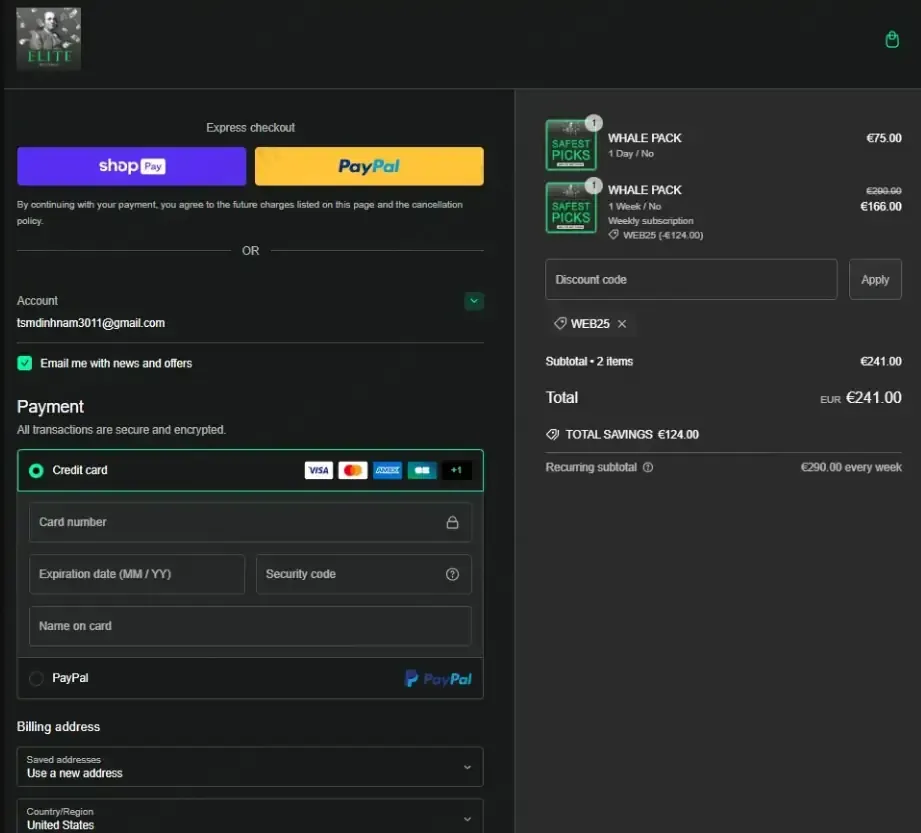Screen dimensions: 921x833
Task: Remove the WEB25 discount code
Action: [622, 324]
